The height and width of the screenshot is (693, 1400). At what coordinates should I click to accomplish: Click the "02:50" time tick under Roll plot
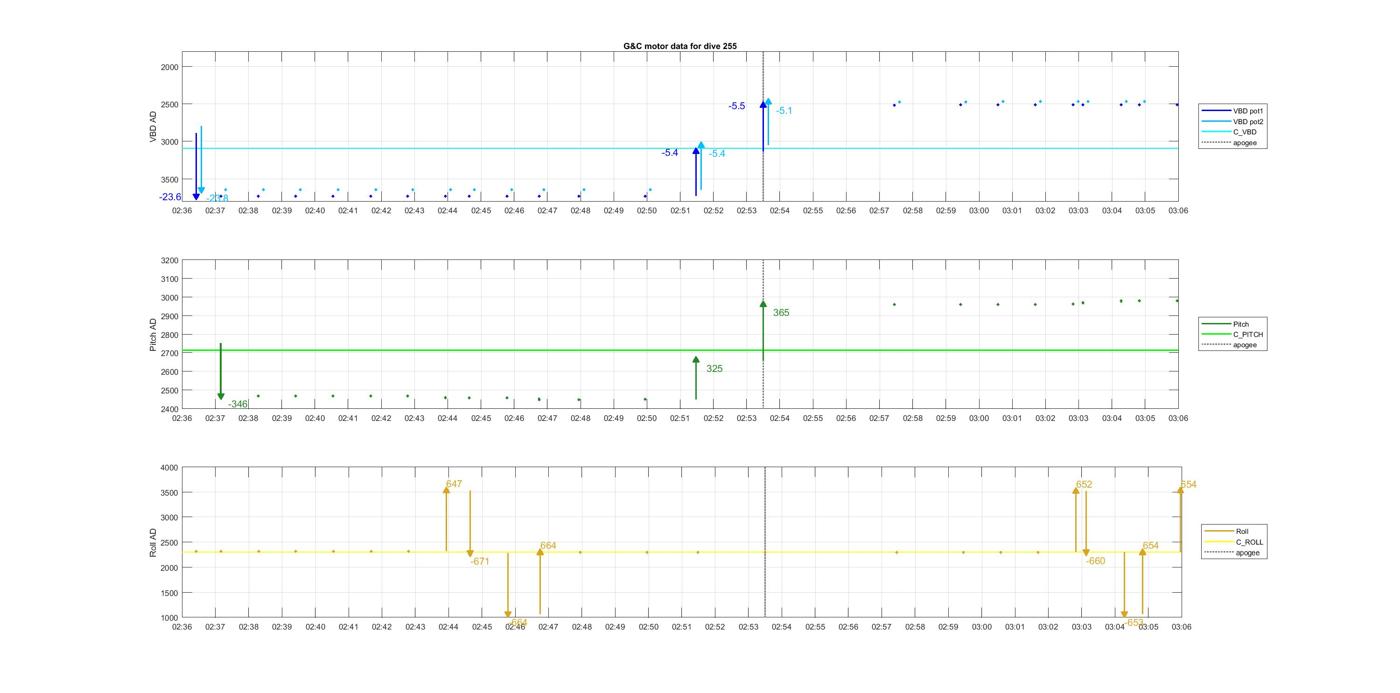tap(649, 627)
